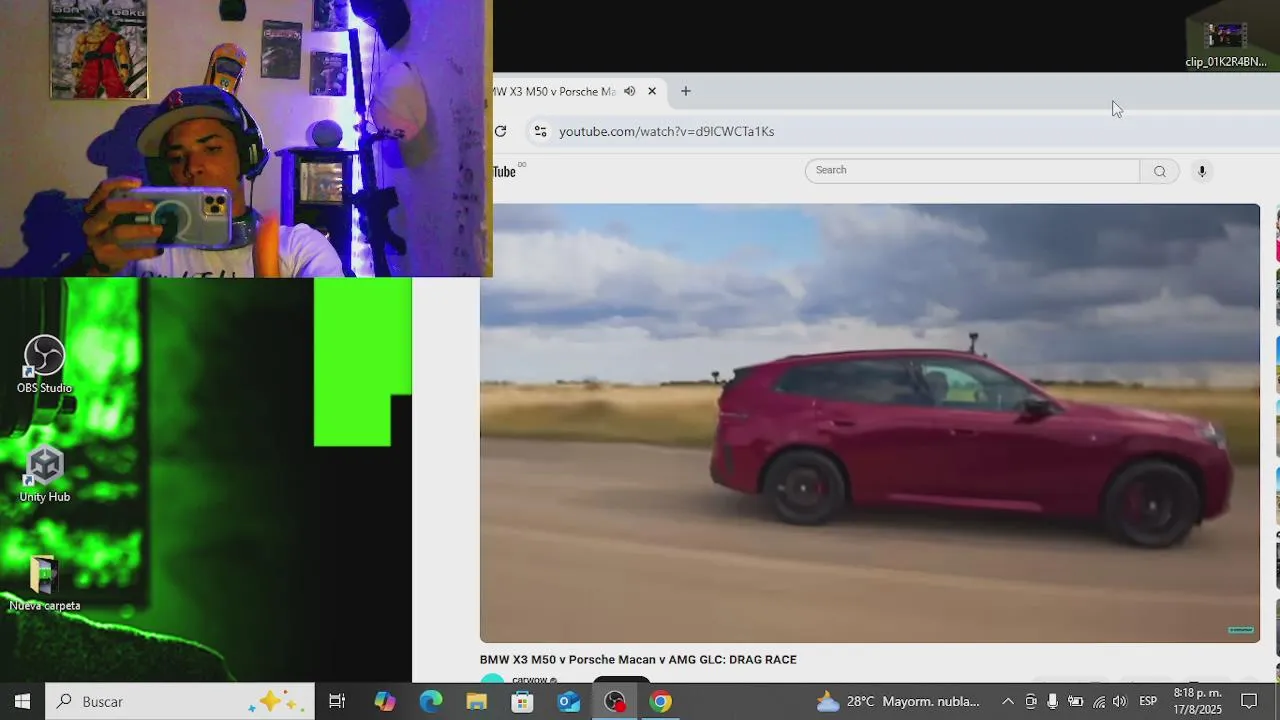Image resolution: width=1280 pixels, height=720 pixels.
Task: Click the Windows Start button
Action: click(22, 702)
